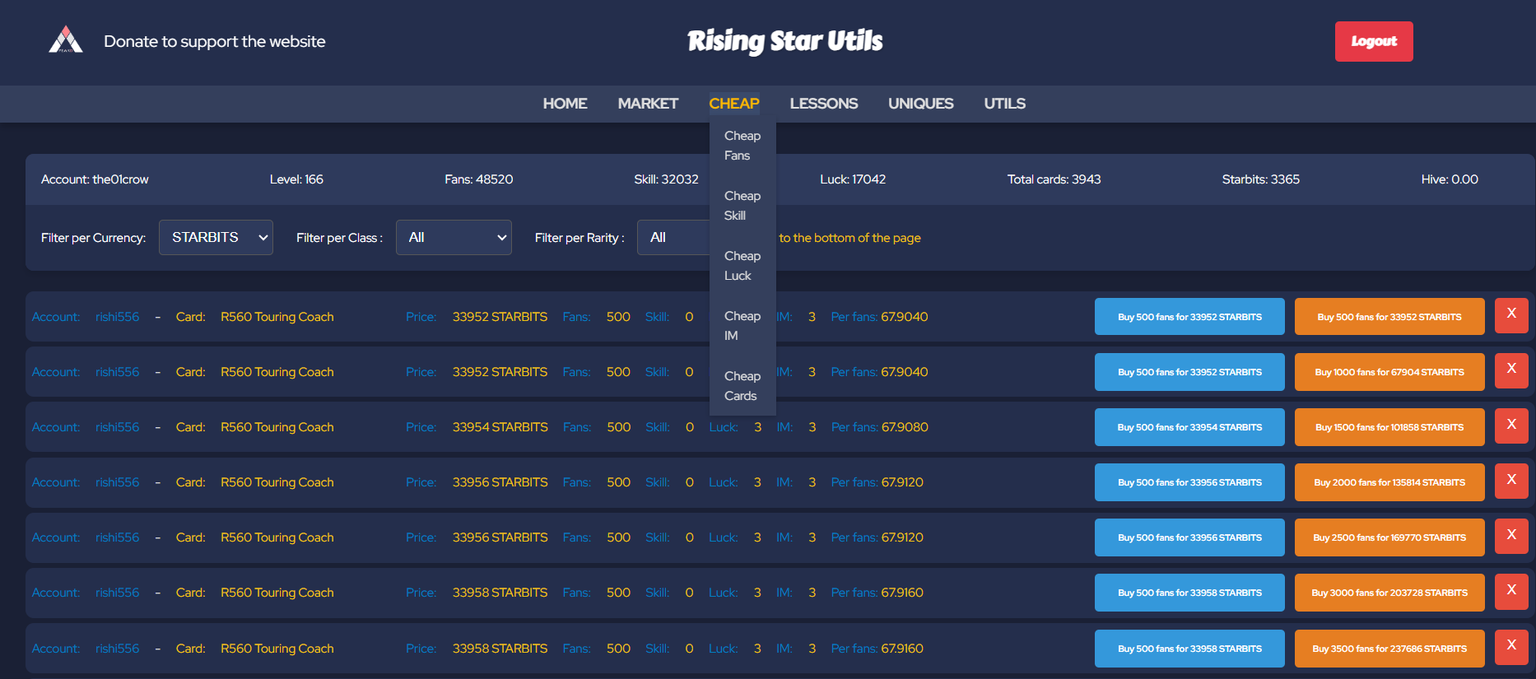Click orange Buy 500 fans for 33952 STARBITS
This screenshot has height=679, width=1536.
1390,317
